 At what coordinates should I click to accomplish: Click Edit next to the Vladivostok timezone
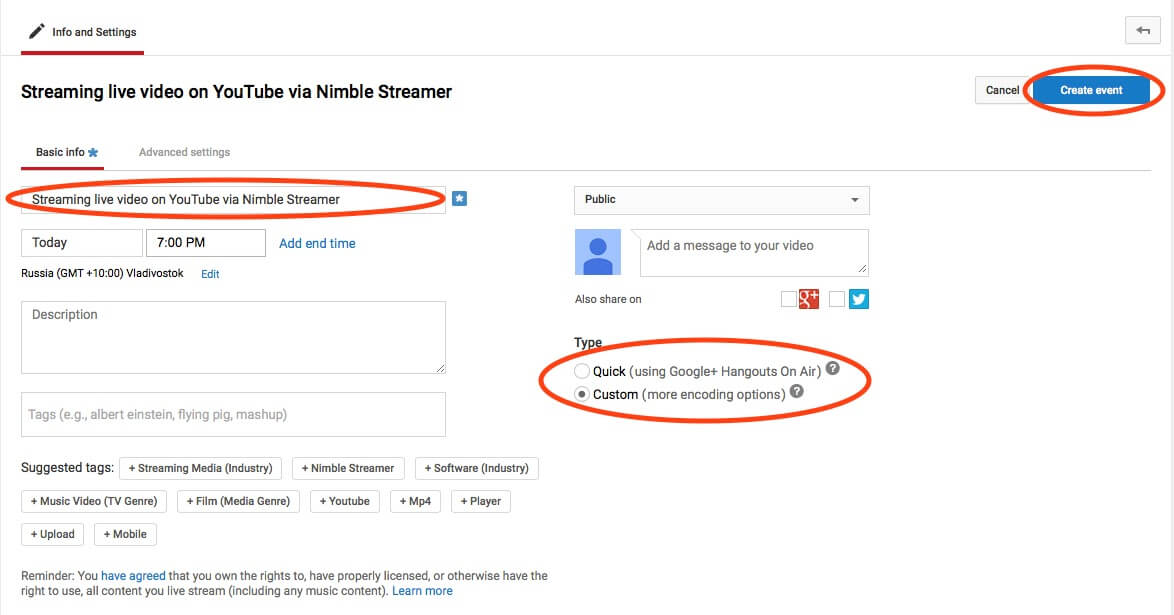click(210, 274)
